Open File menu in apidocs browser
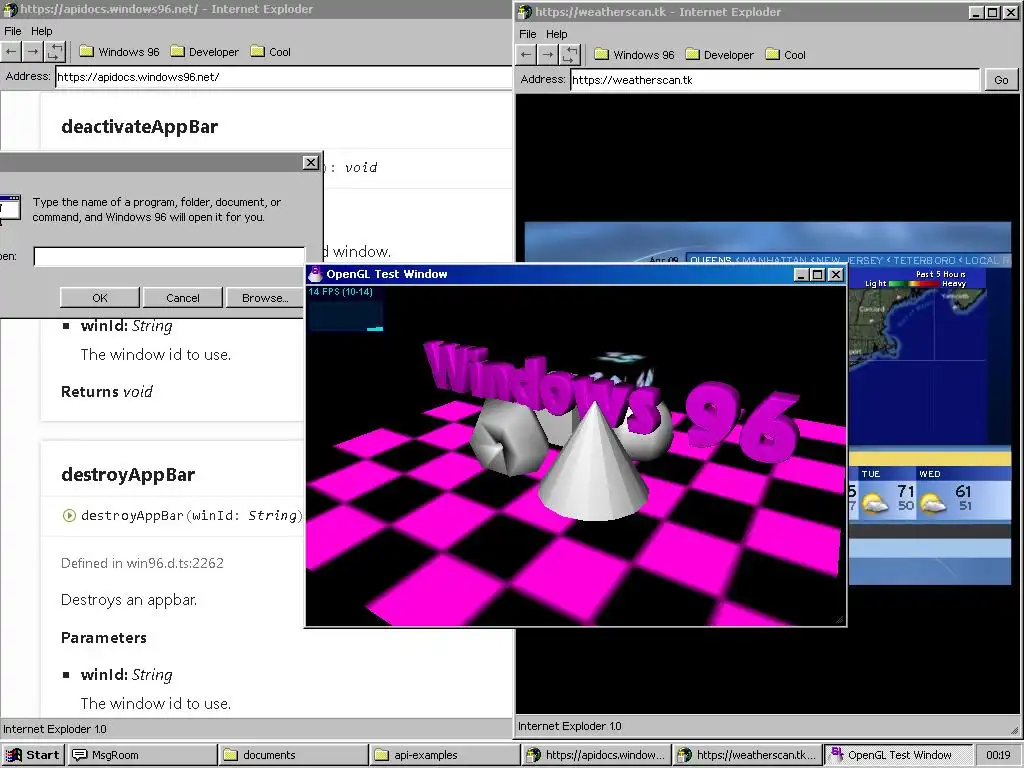The height and width of the screenshot is (768, 1024). click(12, 31)
